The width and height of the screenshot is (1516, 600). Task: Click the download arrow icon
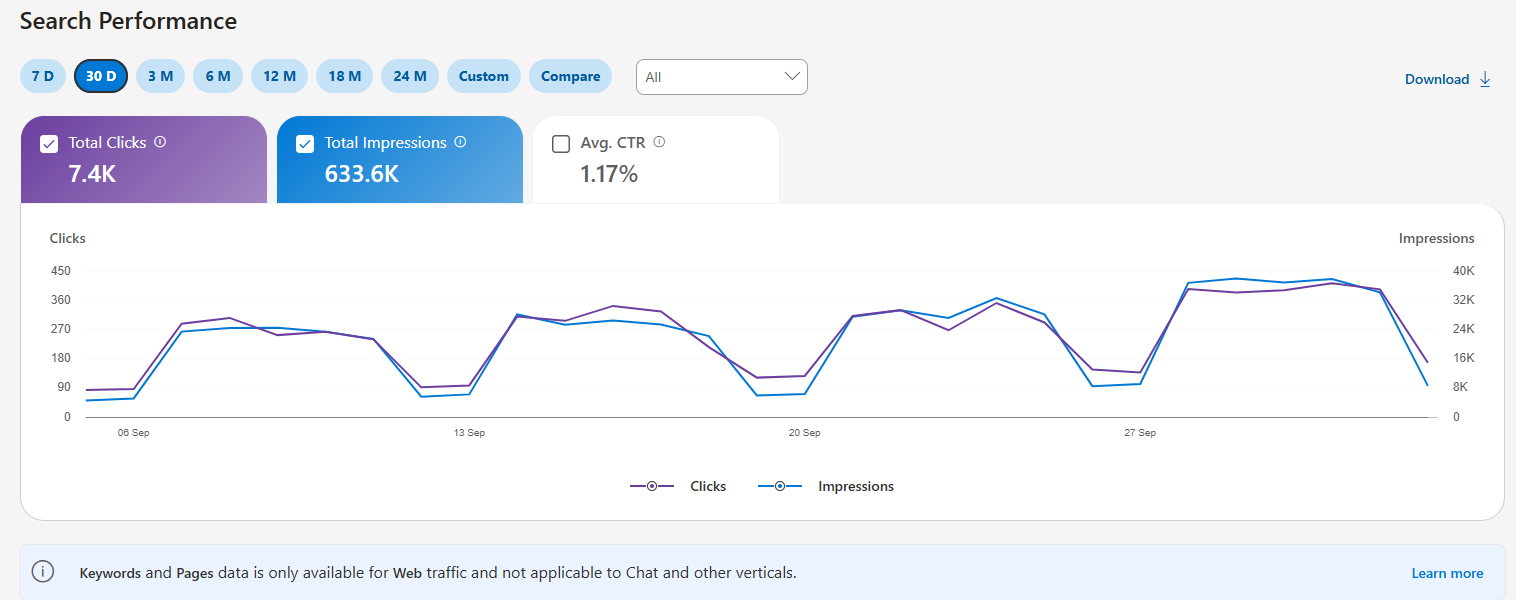point(1485,79)
